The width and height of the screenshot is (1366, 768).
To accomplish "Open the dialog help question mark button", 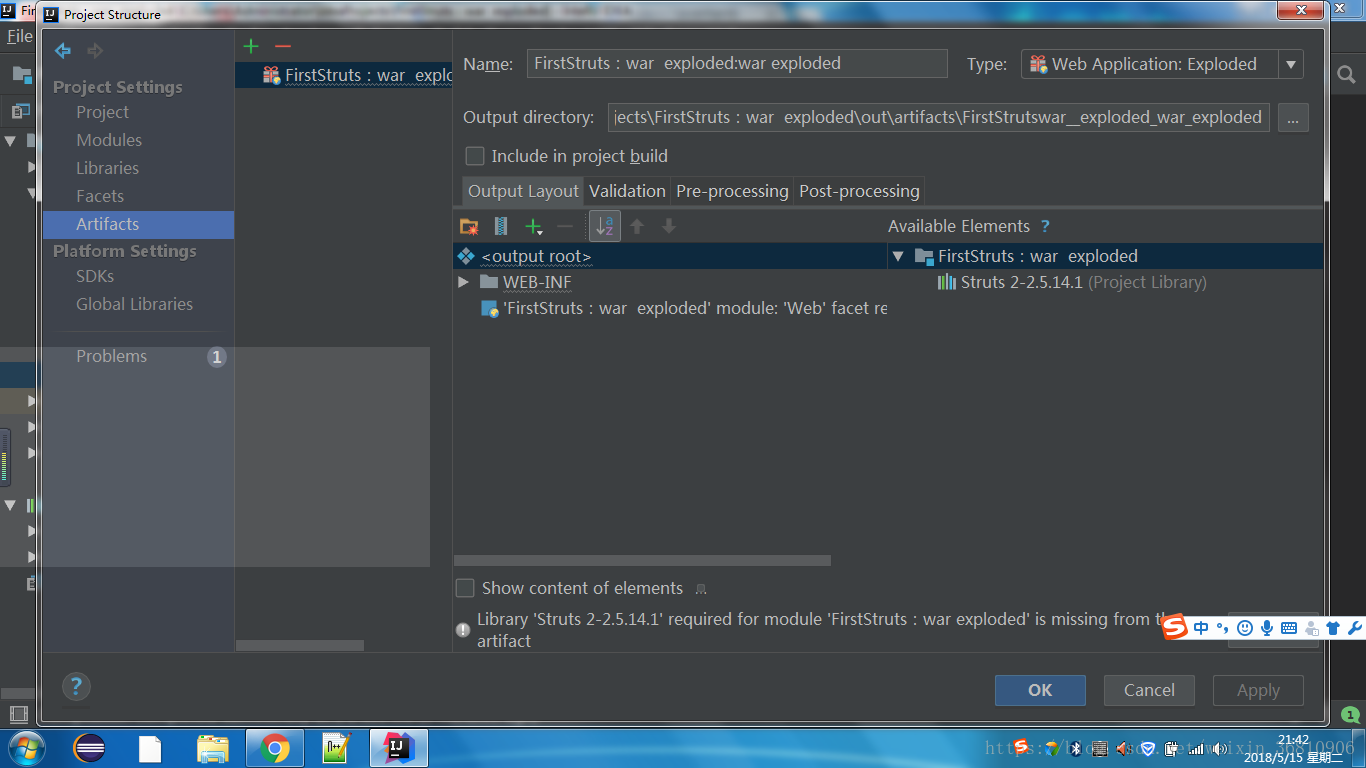I will click(x=76, y=686).
